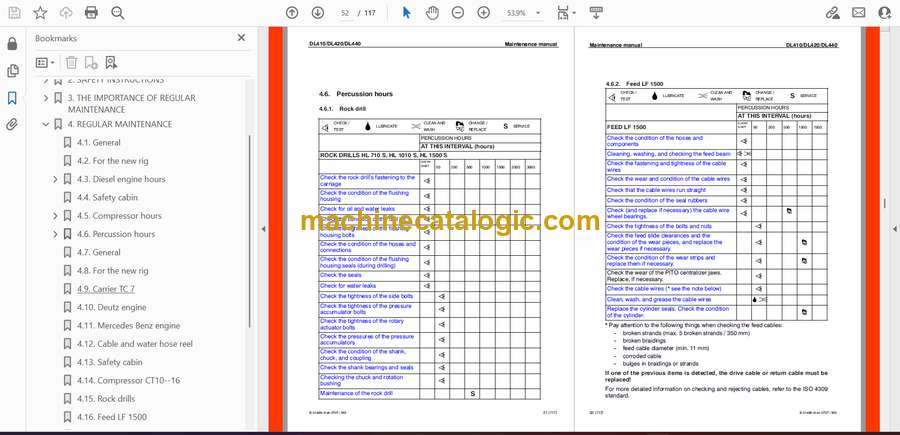Upload file to cloud icon

click(66, 13)
